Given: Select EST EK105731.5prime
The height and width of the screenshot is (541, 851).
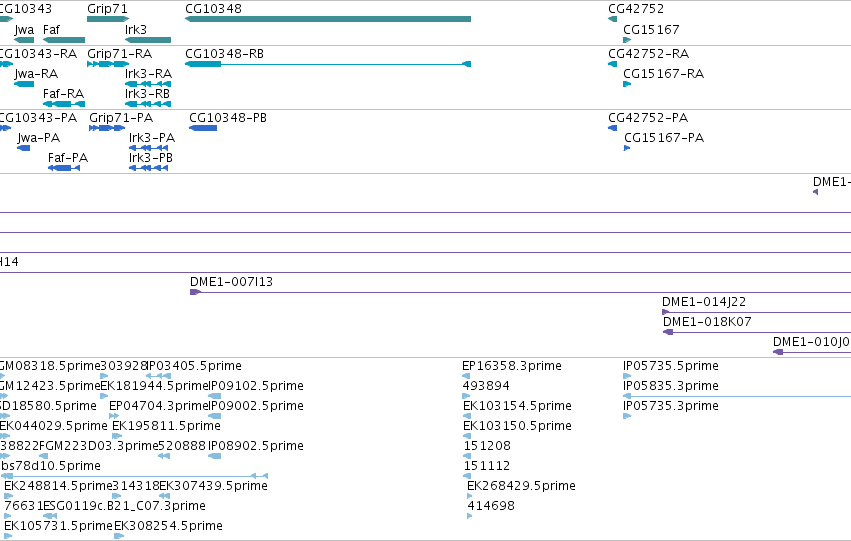Looking at the screenshot, I should tap(58, 526).
